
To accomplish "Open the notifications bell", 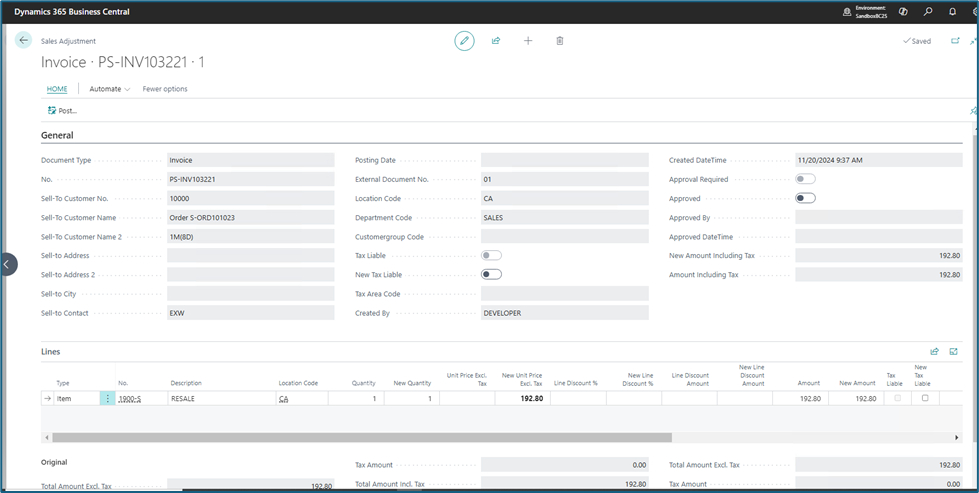I will tap(952, 12).
